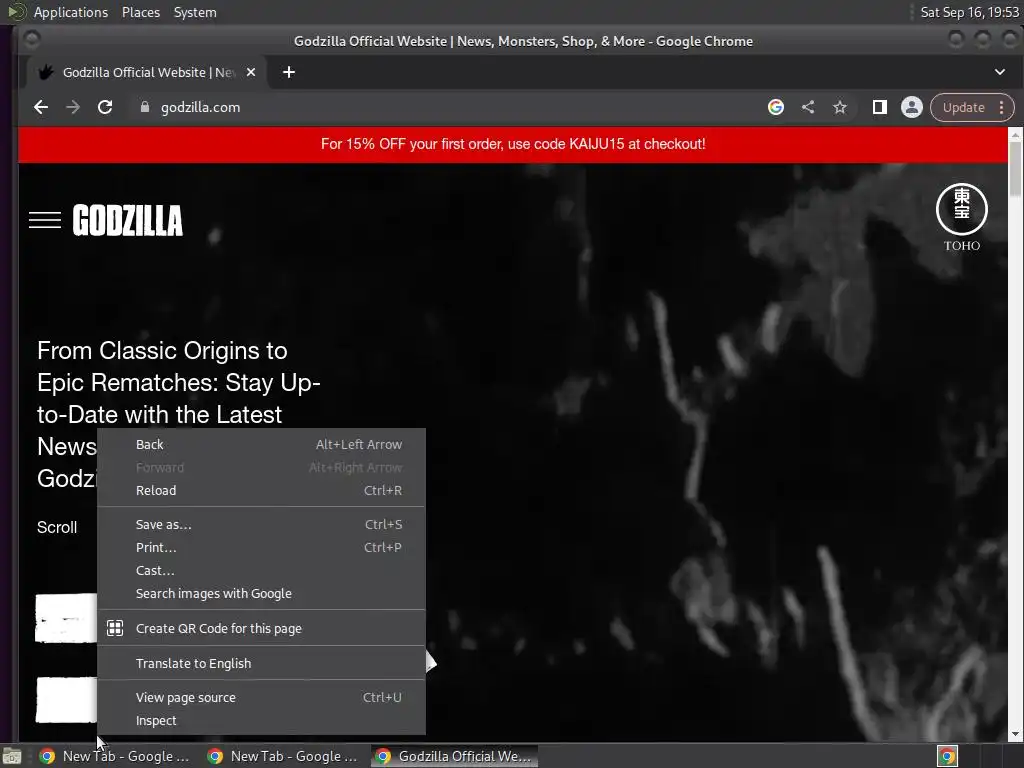Expand the tab search chevron
Image resolution: width=1024 pixels, height=768 pixels.
(1000, 72)
